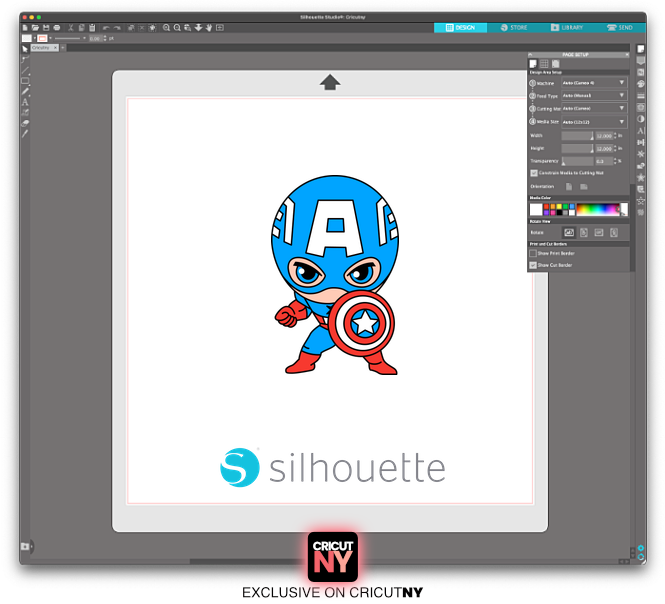Choose the Line drawing tool
Image resolution: width=665 pixels, height=604 pixels.
[25, 70]
